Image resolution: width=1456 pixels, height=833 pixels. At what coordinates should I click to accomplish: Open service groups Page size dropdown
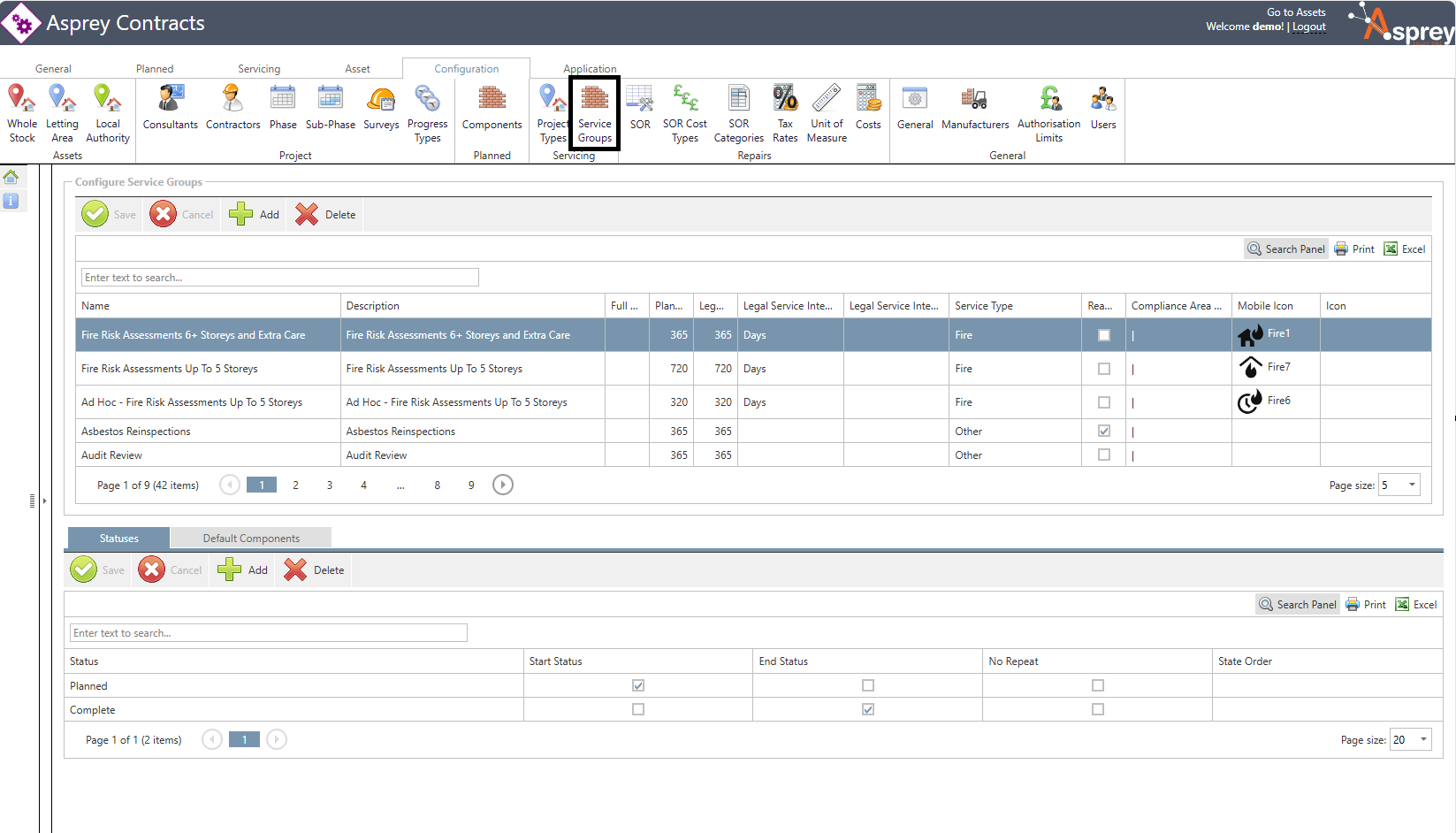[x=1412, y=485]
